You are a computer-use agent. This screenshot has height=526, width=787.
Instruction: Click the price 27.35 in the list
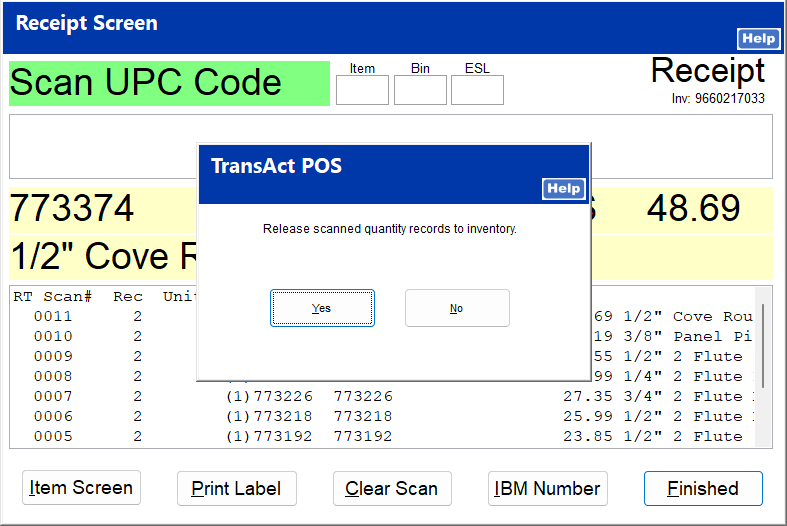[588, 397]
